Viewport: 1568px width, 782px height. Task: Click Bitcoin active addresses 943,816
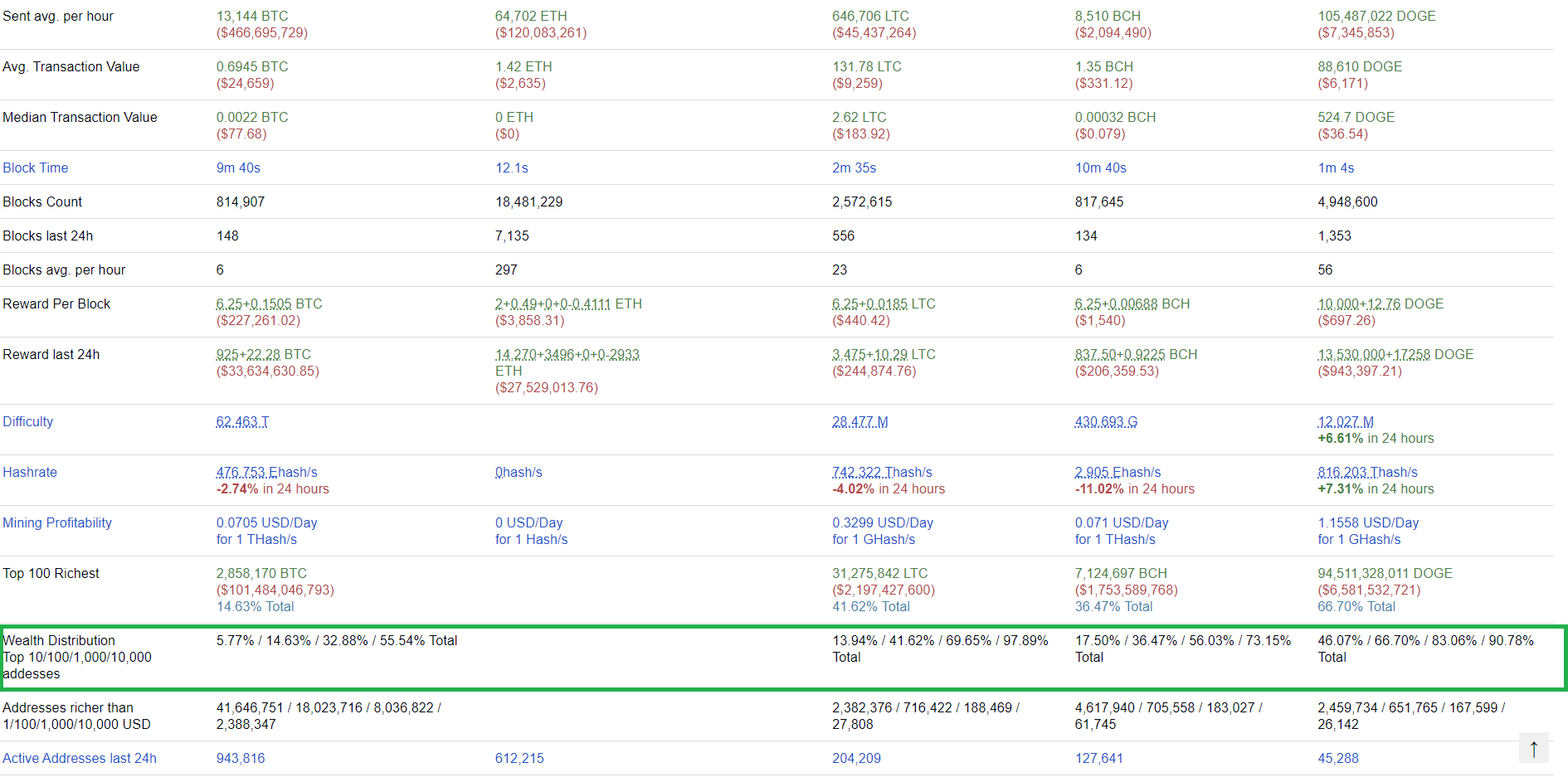click(x=241, y=759)
